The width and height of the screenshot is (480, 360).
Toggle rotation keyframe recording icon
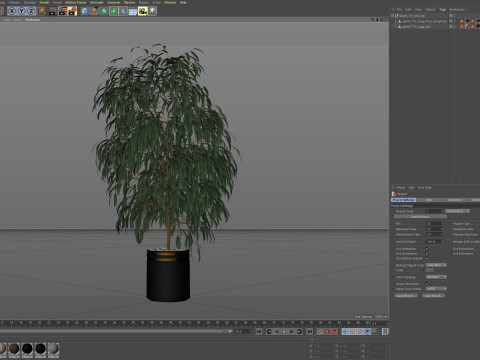(360, 331)
